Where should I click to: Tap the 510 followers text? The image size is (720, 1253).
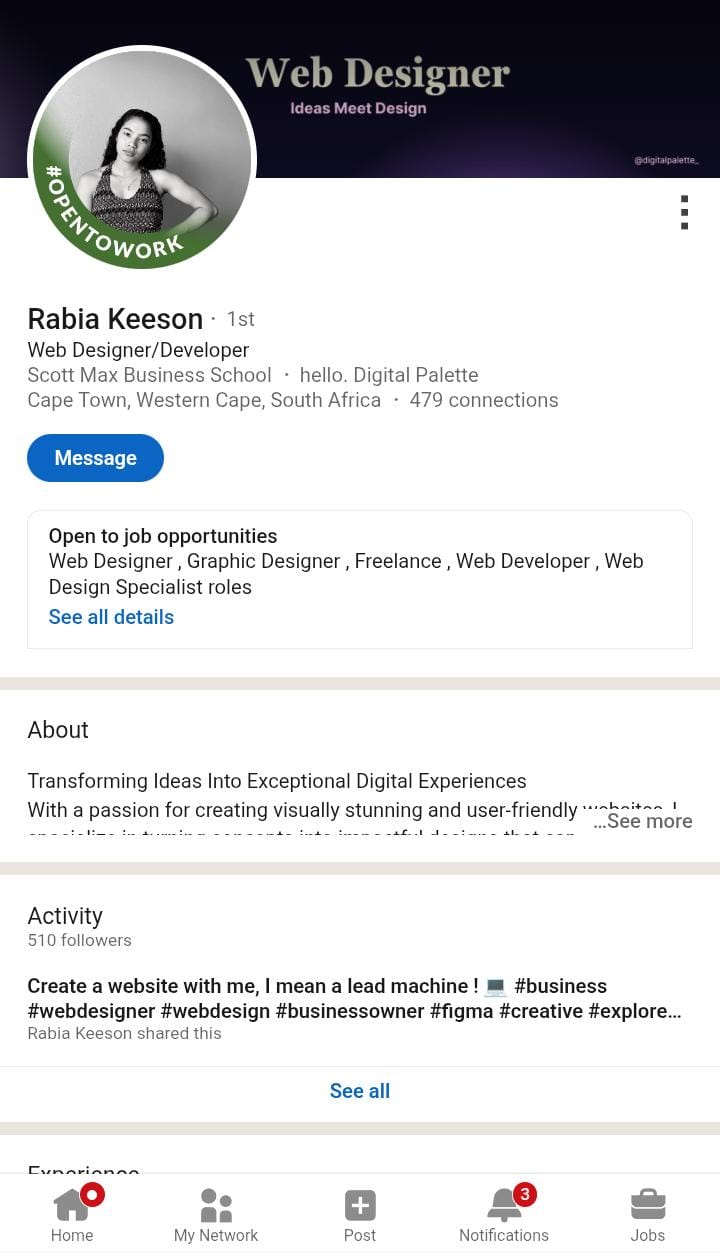click(79, 940)
